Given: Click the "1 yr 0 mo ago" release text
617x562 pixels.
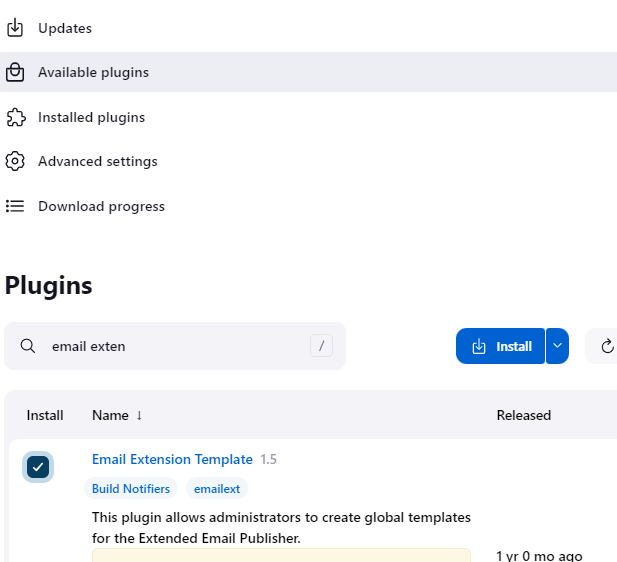Looking at the screenshot, I should coord(539,556).
